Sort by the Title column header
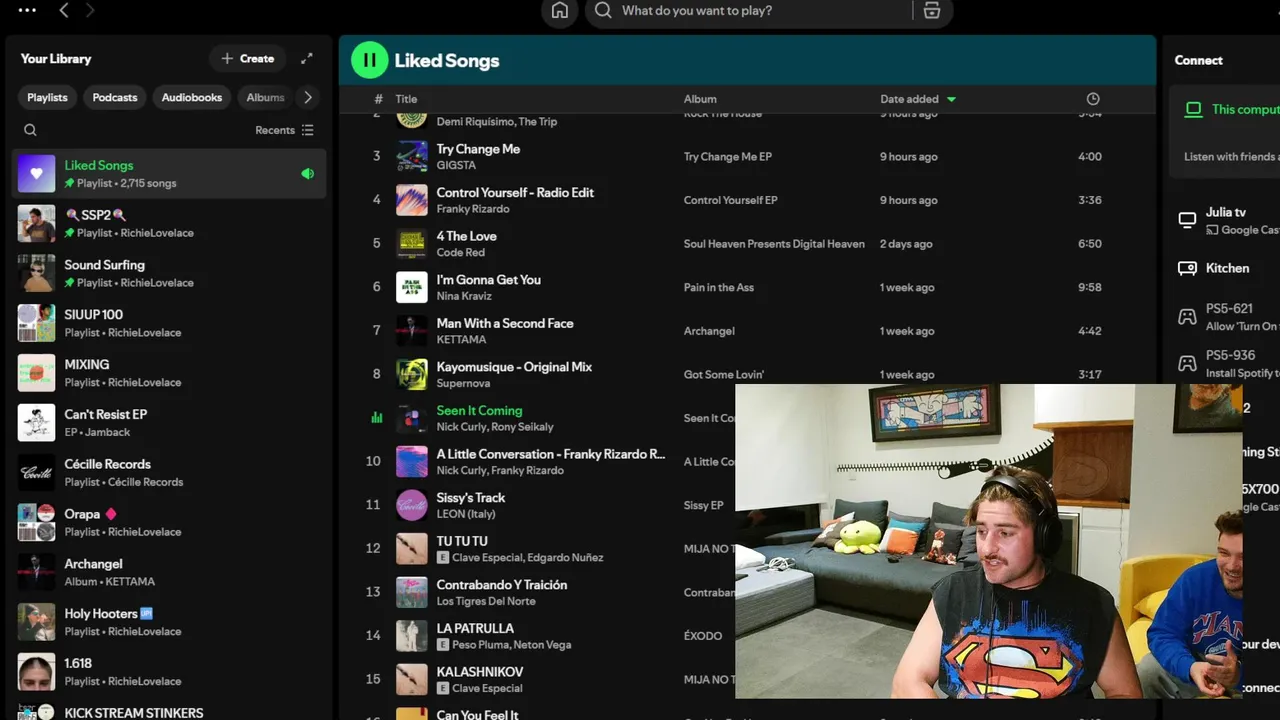Image resolution: width=1280 pixels, height=720 pixels. click(406, 99)
